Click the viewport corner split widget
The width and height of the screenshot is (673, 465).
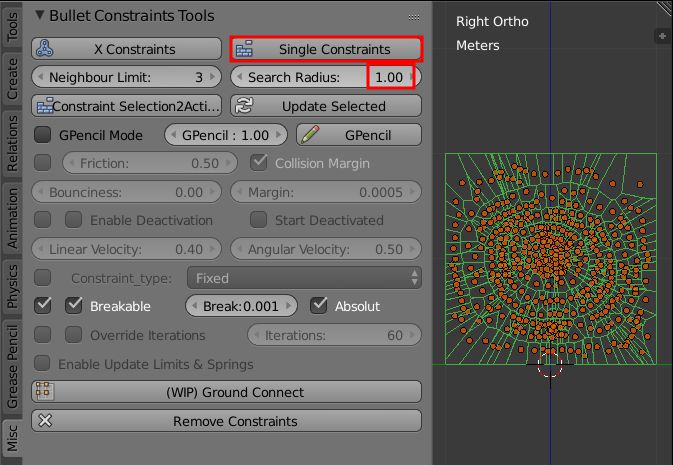pyautogui.click(x=664, y=9)
